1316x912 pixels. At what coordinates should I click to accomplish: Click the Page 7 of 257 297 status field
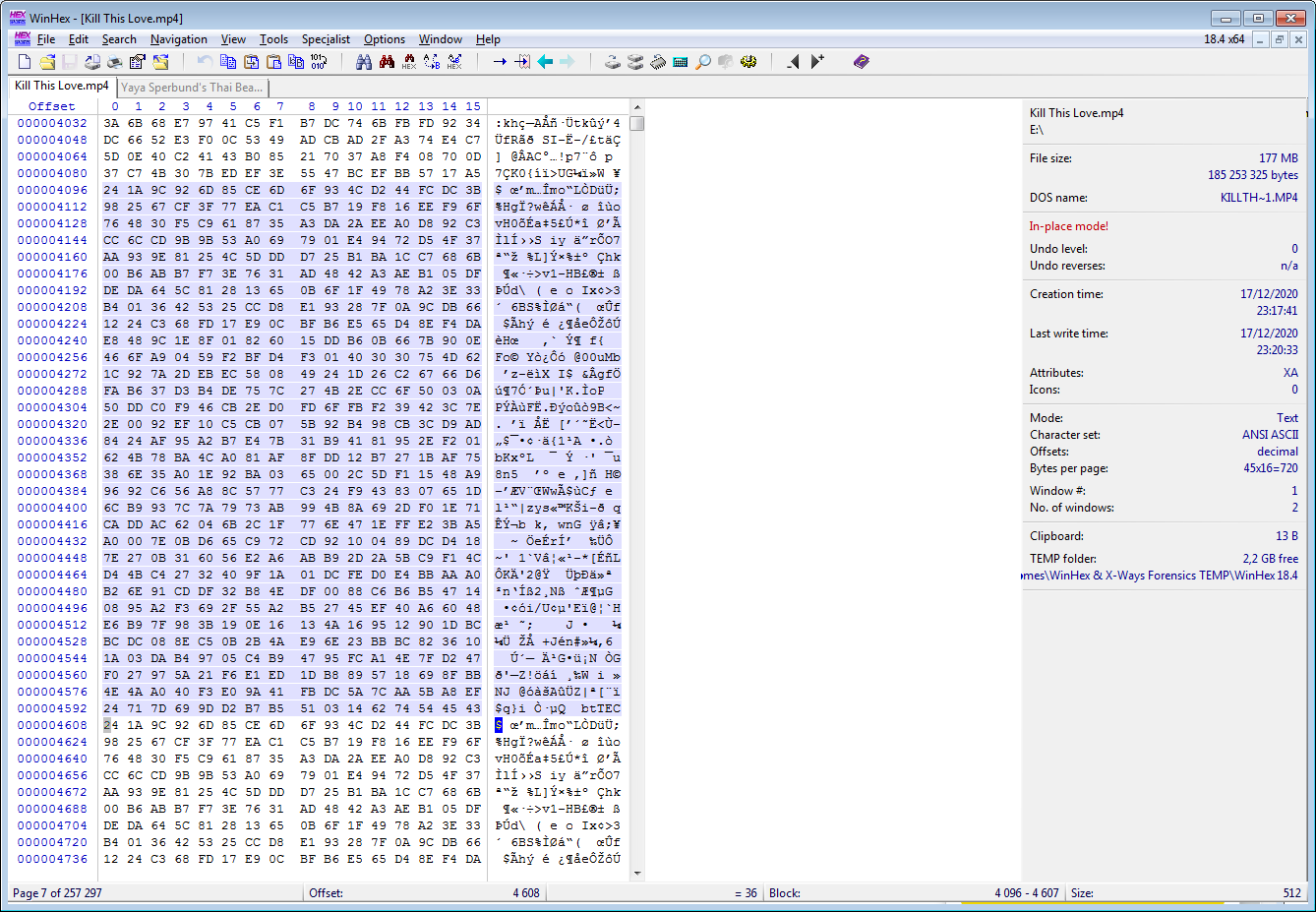[x=57, y=893]
